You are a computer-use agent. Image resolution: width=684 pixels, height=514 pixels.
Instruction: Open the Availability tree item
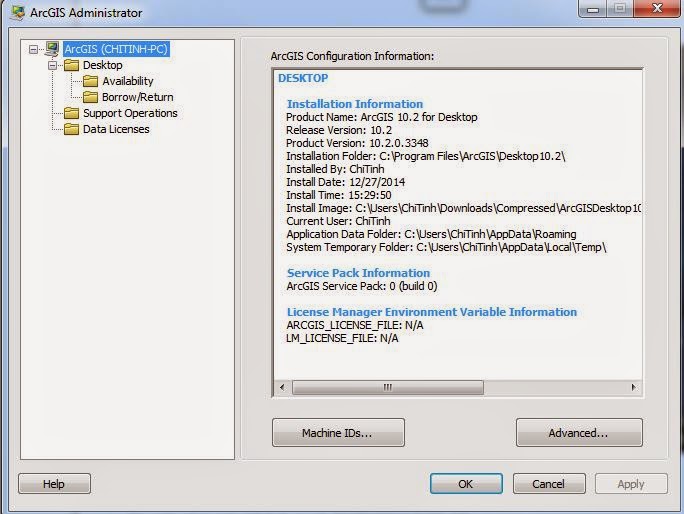pyautogui.click(x=128, y=81)
